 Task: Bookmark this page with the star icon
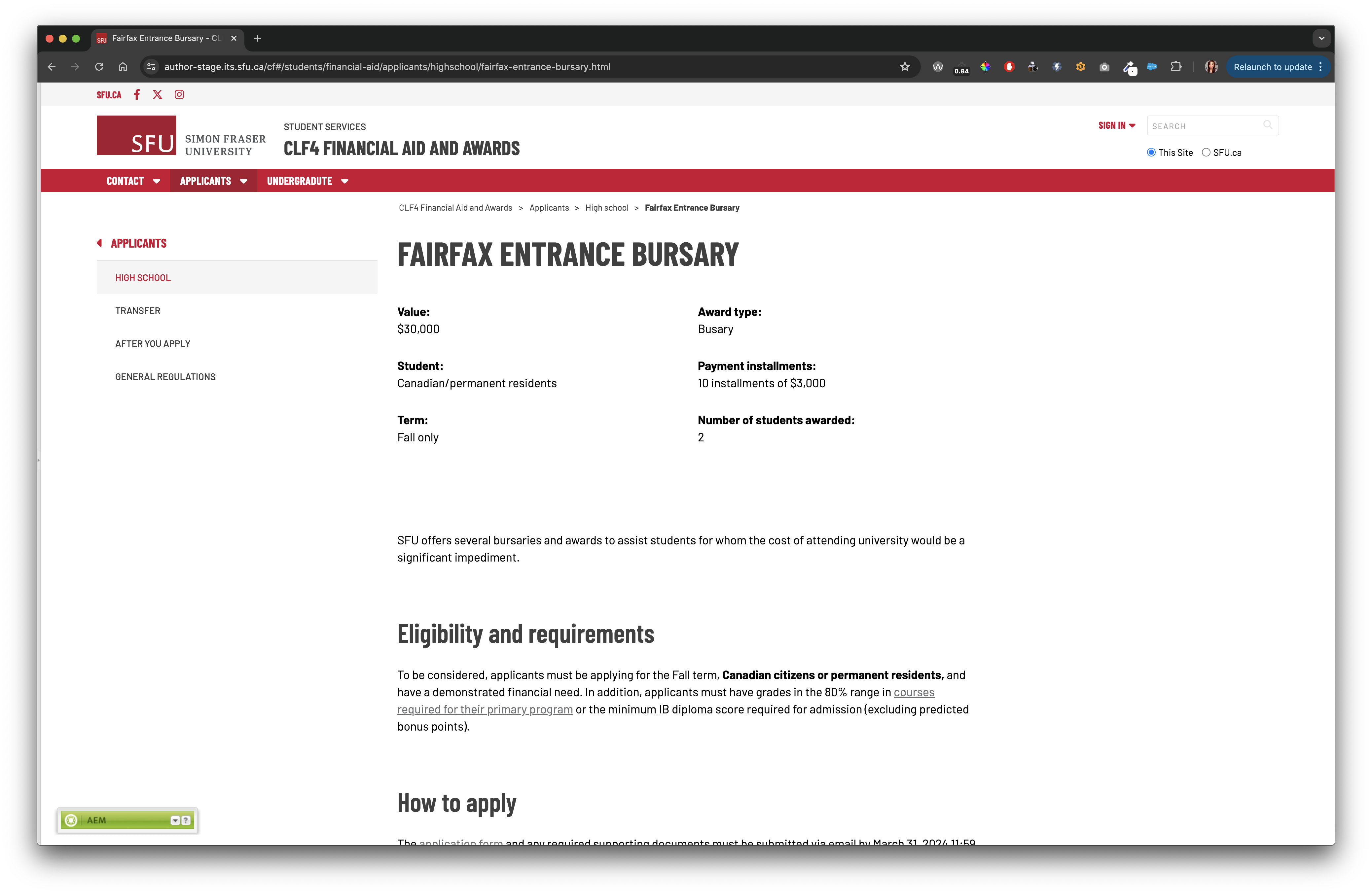click(x=904, y=67)
